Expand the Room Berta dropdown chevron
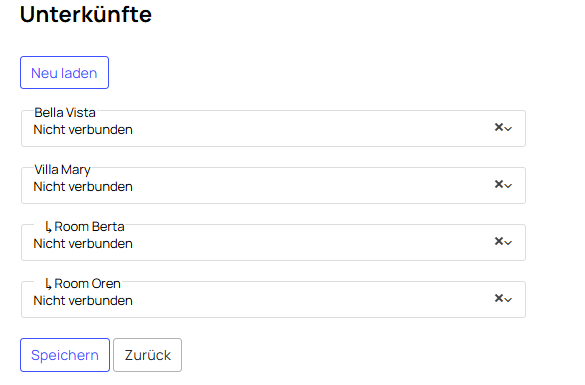Image resolution: width=585 pixels, height=385 pixels. point(508,243)
